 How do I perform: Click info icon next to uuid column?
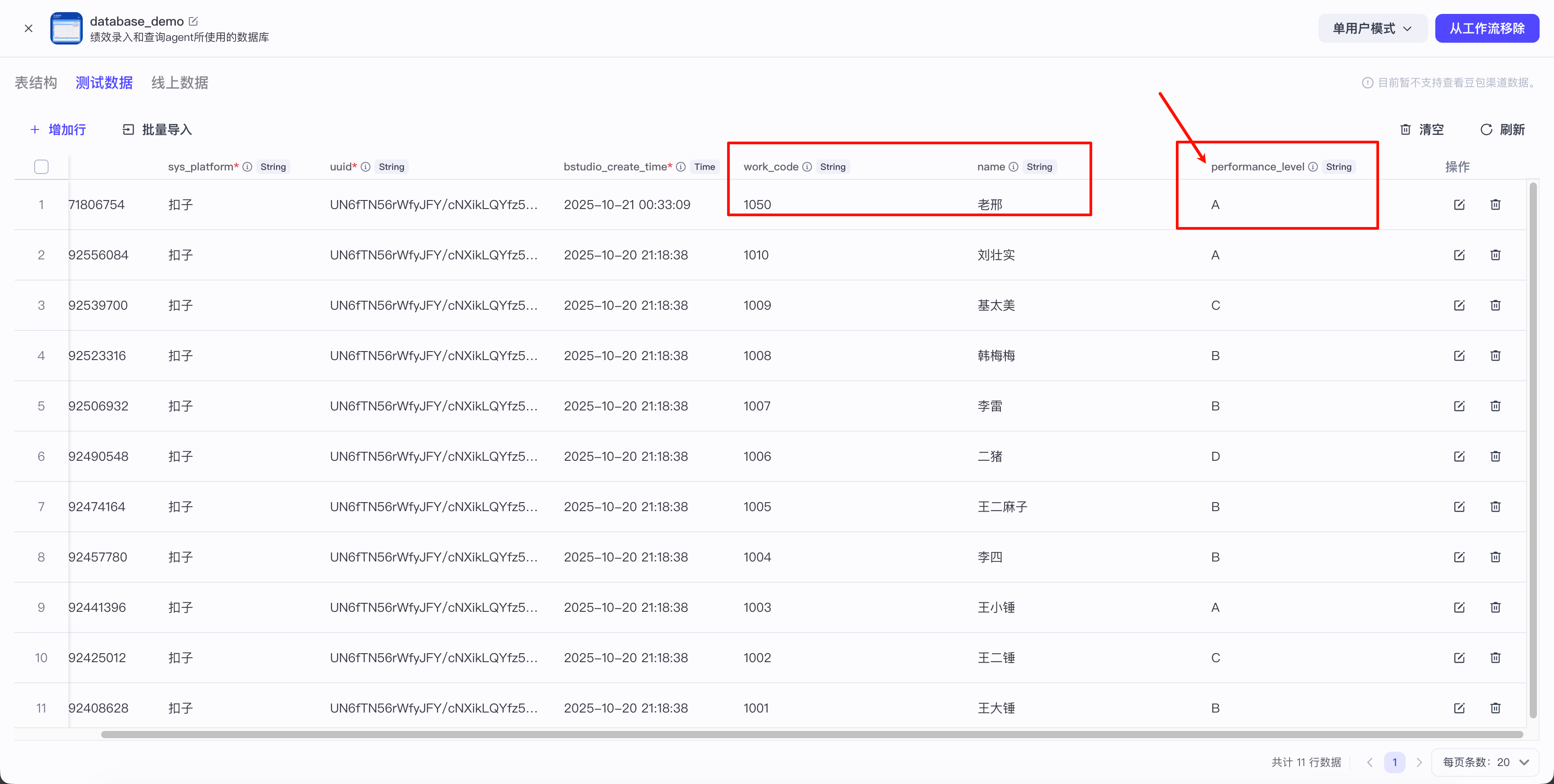[366, 167]
